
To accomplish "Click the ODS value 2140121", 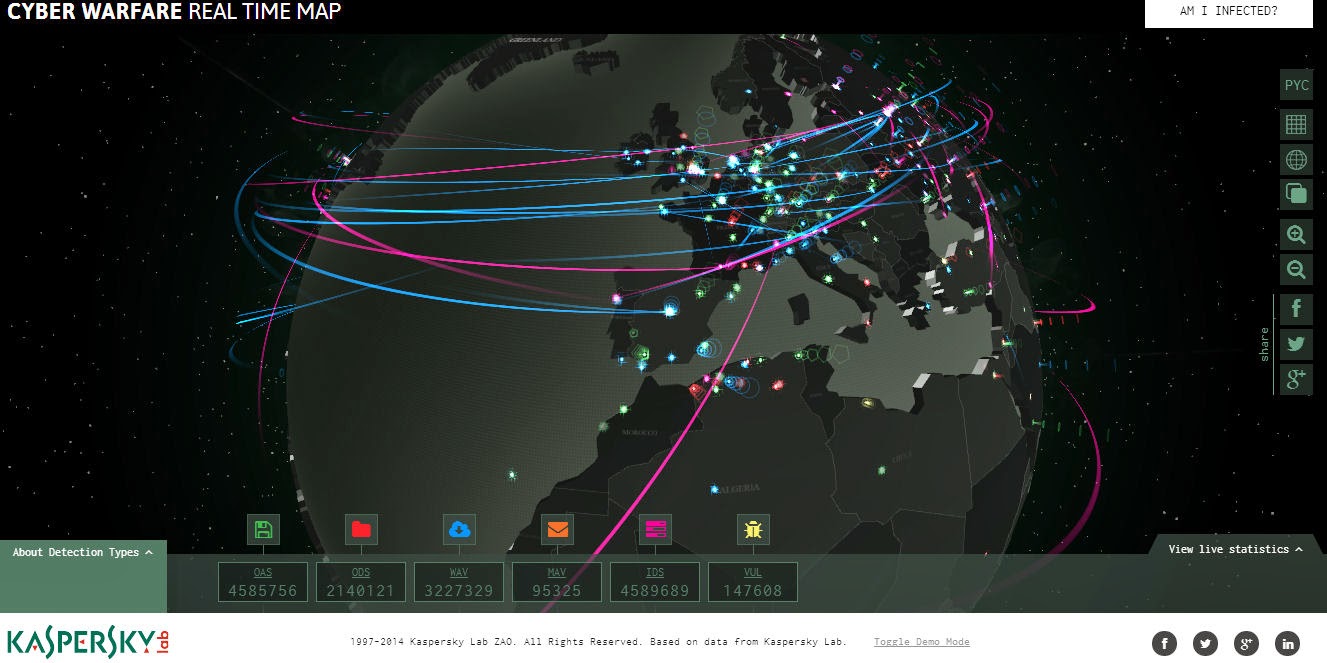I will pyautogui.click(x=361, y=590).
